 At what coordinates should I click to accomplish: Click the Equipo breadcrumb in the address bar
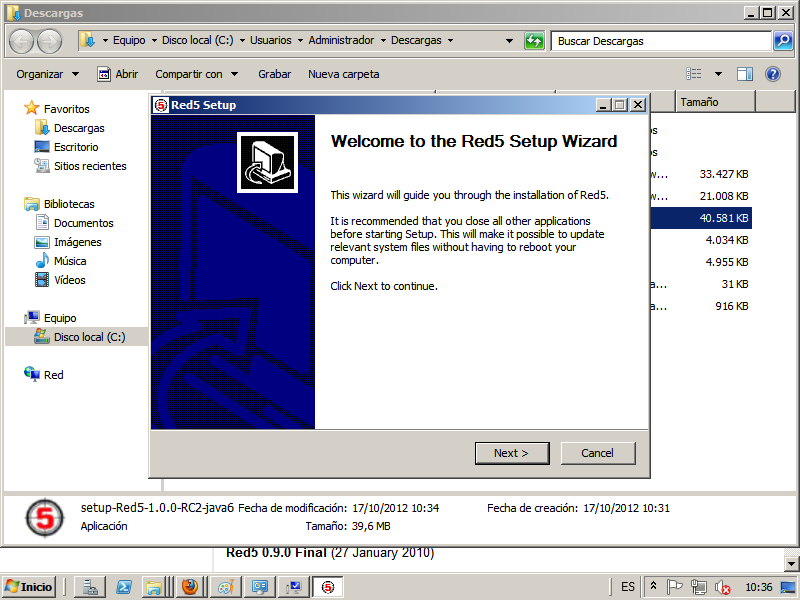129,40
